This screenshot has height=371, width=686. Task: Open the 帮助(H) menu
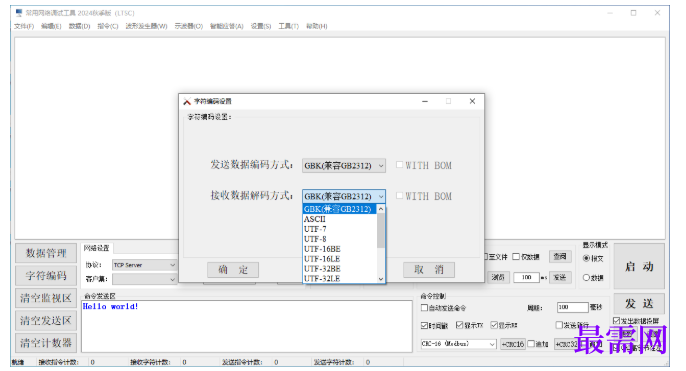(x=316, y=26)
